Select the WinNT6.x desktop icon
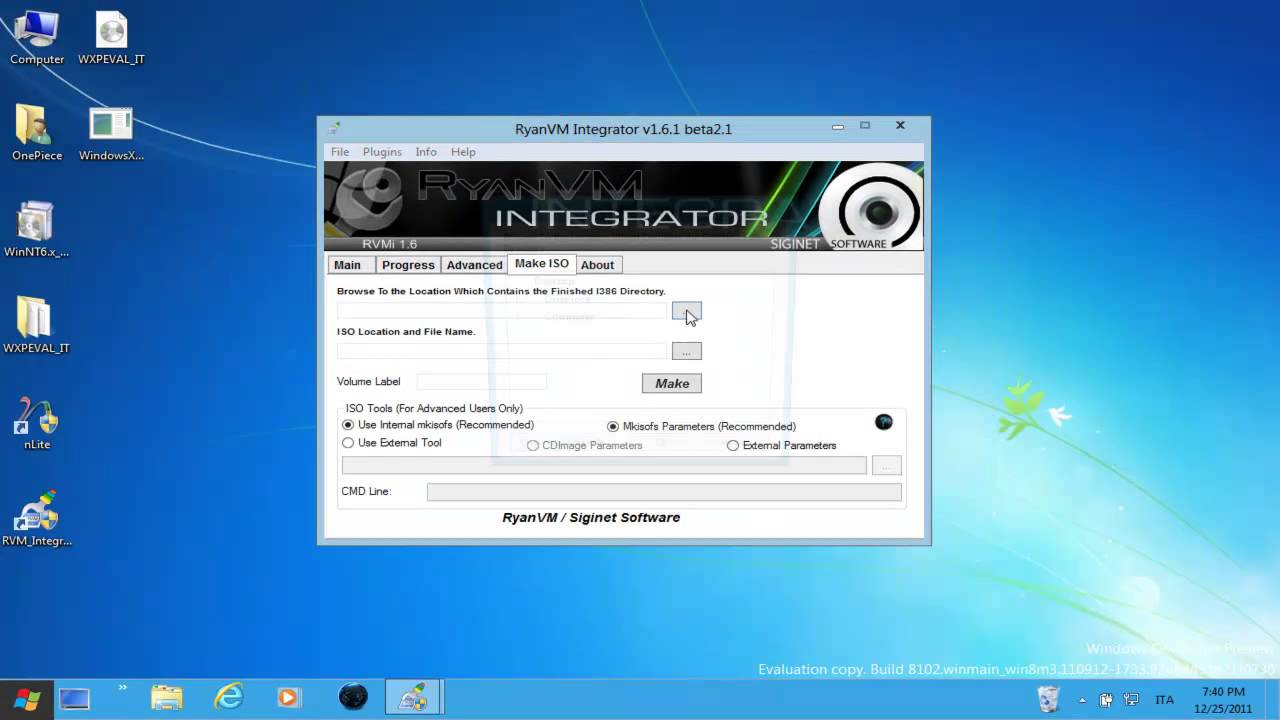Viewport: 1280px width, 720px height. pos(37,230)
